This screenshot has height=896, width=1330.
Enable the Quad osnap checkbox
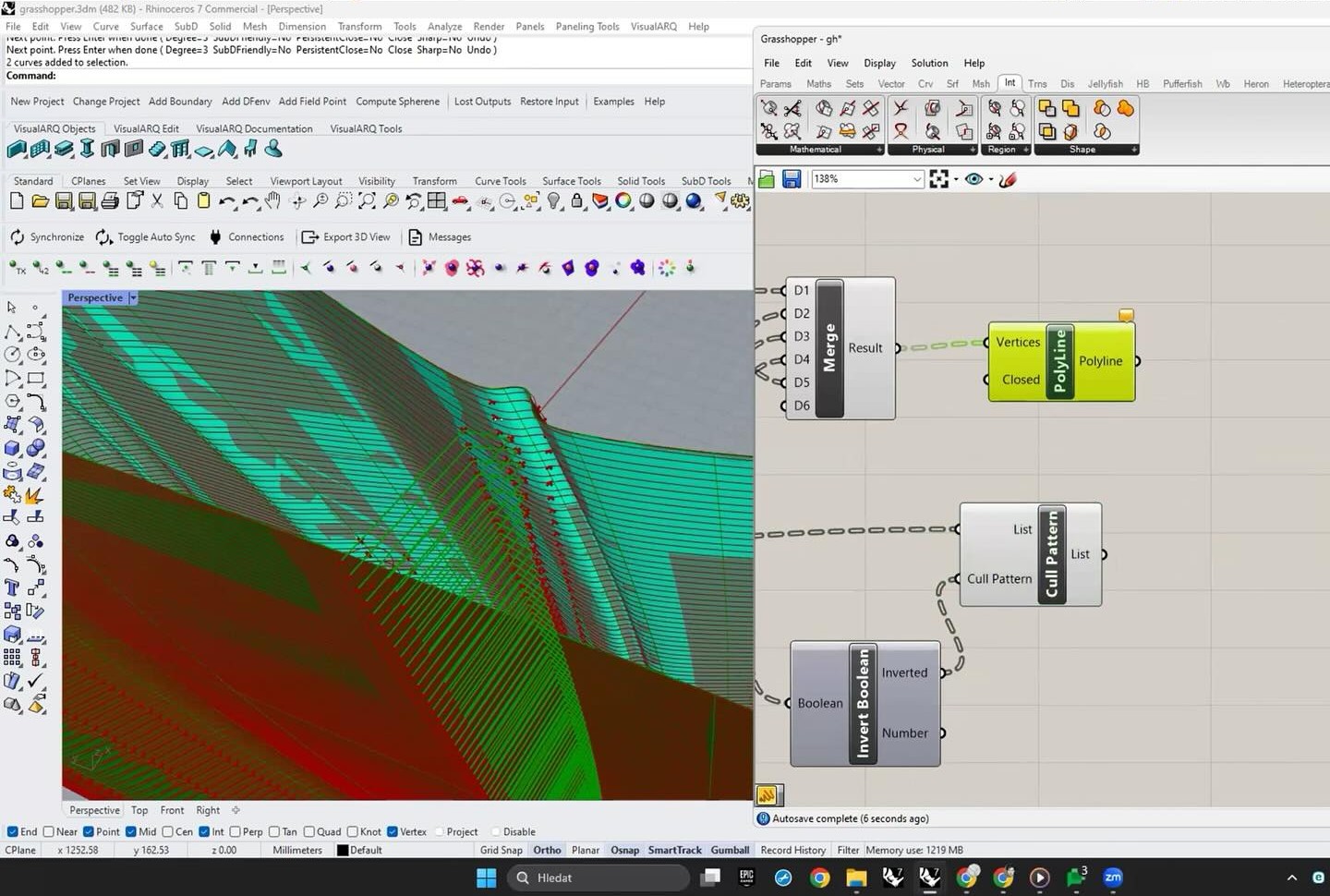tap(309, 831)
